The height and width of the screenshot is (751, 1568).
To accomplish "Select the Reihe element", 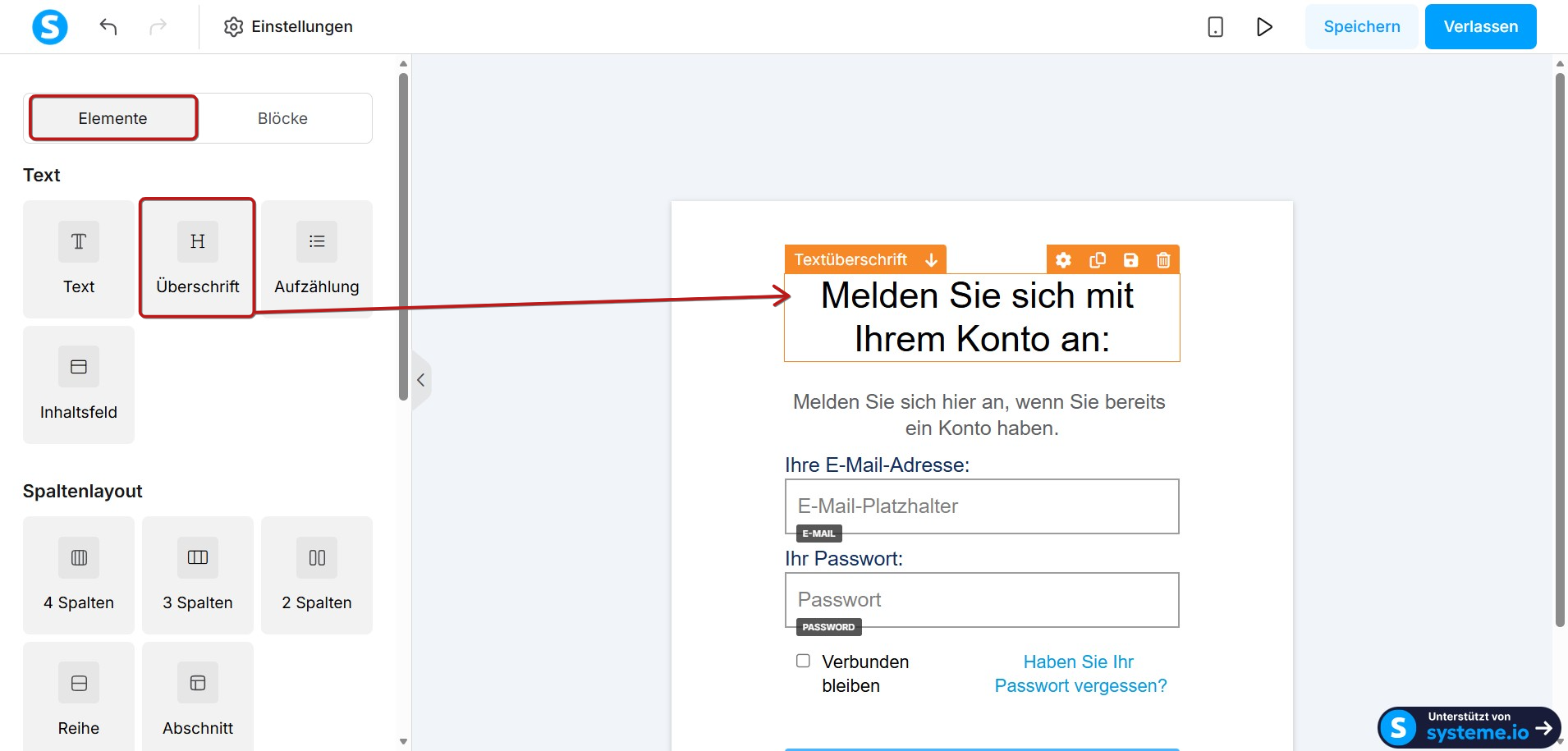I will (x=79, y=698).
